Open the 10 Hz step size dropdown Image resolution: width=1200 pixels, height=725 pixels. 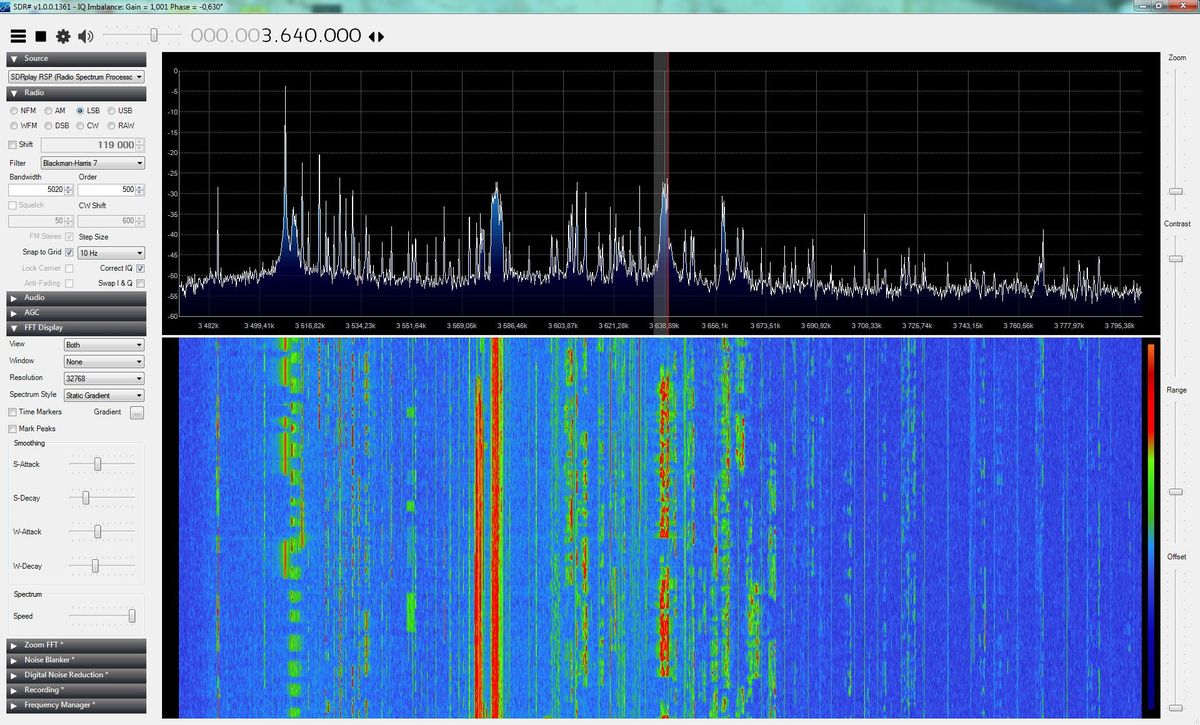coord(111,253)
